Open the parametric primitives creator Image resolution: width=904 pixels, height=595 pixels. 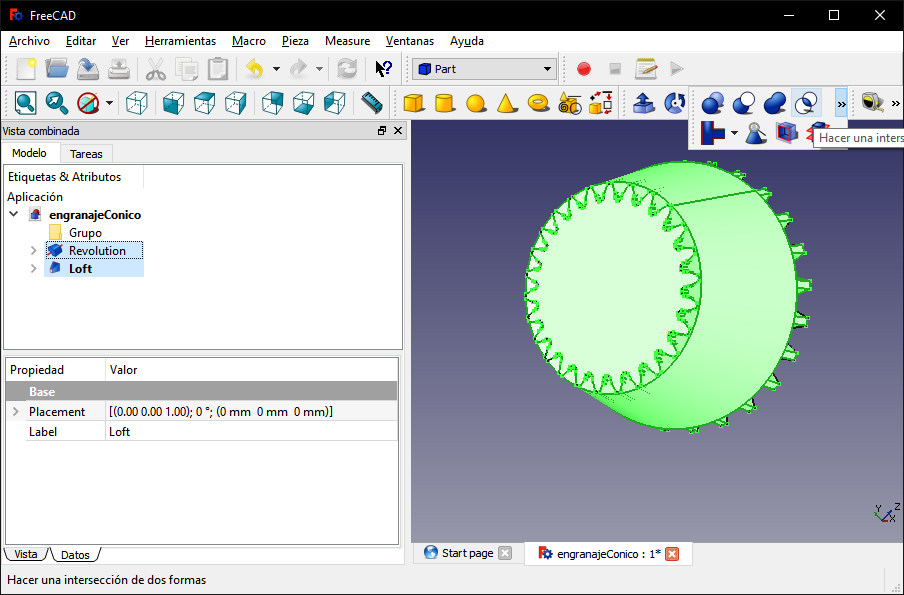coord(570,103)
